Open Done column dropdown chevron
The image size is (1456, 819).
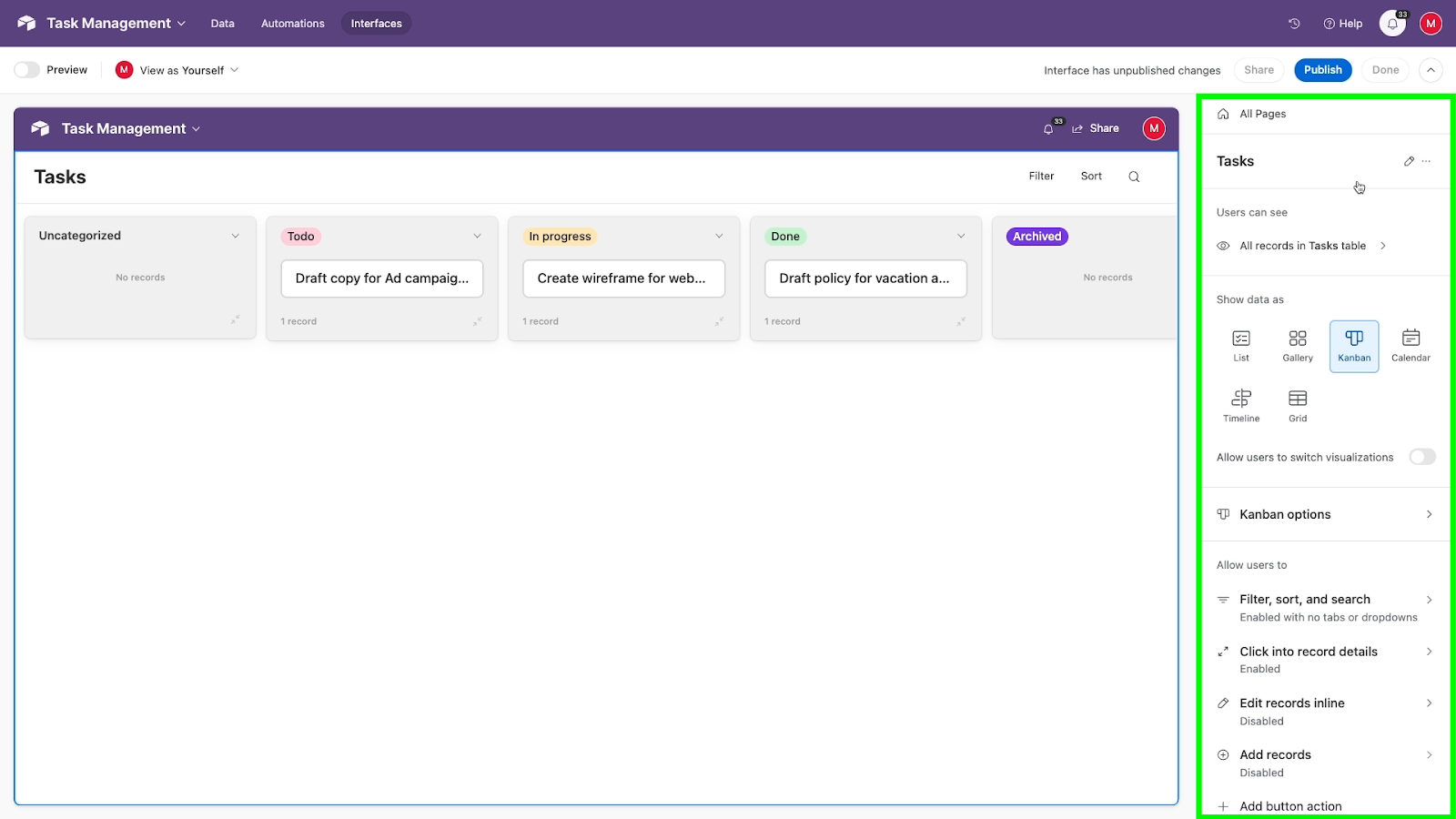click(x=962, y=236)
